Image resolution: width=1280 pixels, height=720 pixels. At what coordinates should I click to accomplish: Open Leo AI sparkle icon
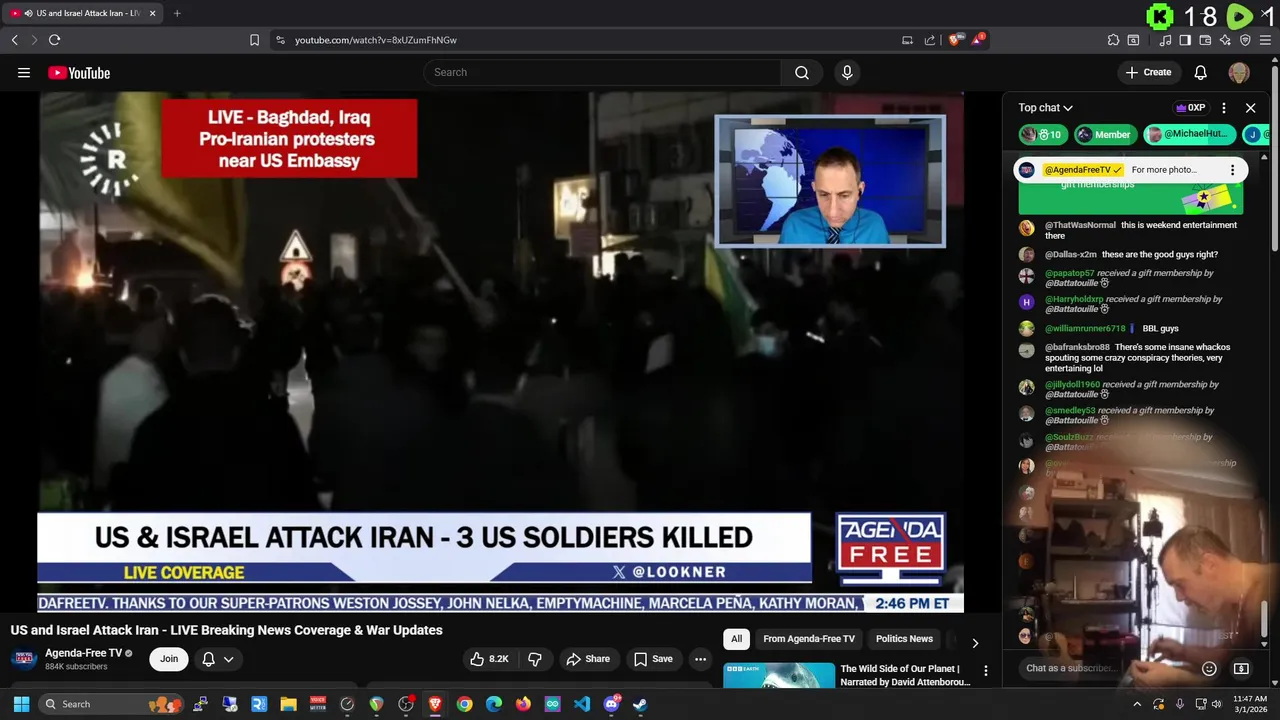pos(1225,40)
